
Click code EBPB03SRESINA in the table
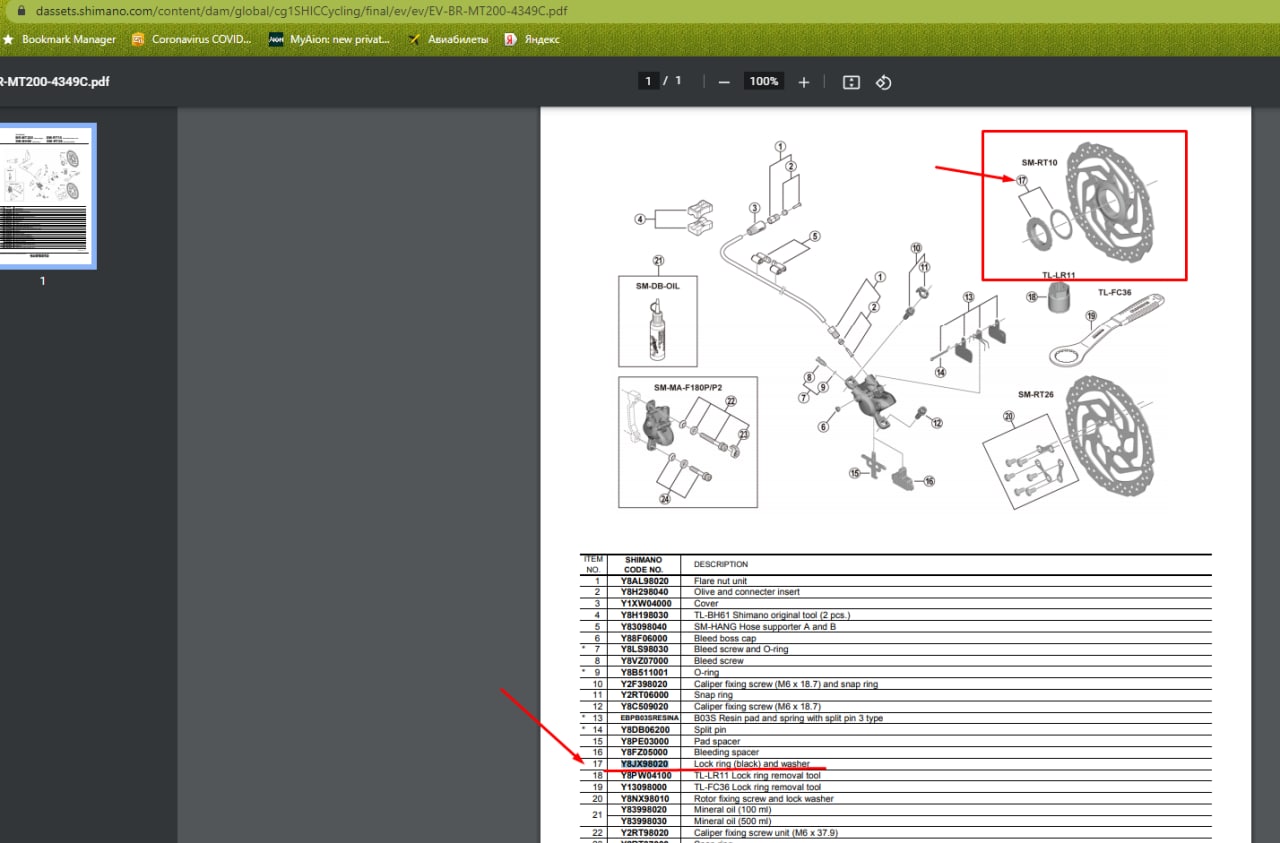[x=649, y=718]
